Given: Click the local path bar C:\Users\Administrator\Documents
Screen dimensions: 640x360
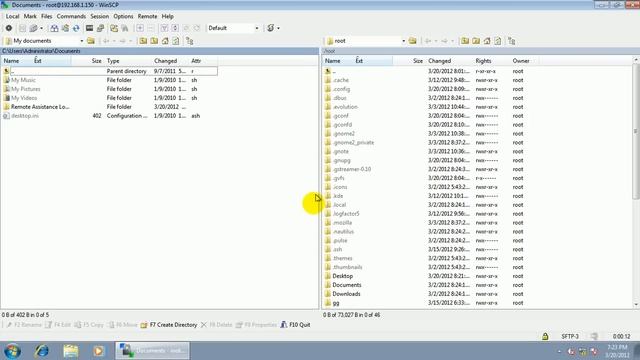Looking at the screenshot, I should 159,51.
